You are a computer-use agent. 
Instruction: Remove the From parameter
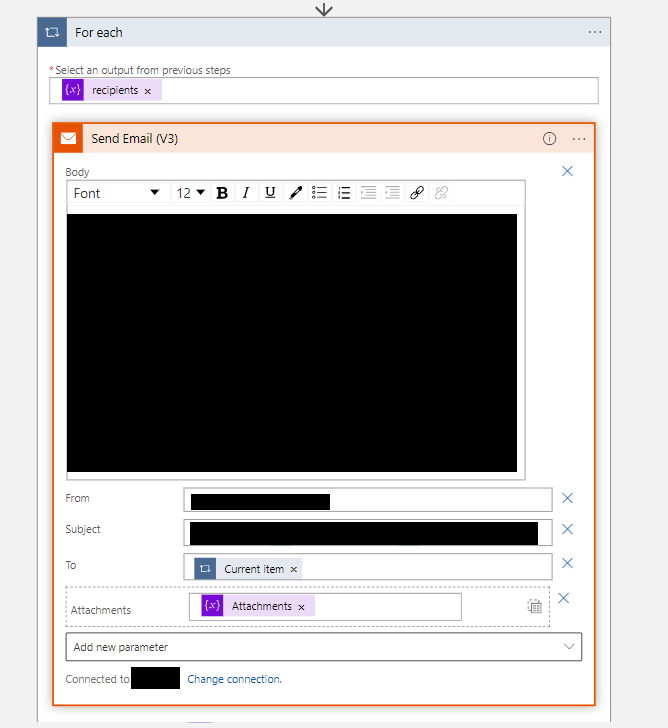point(567,498)
